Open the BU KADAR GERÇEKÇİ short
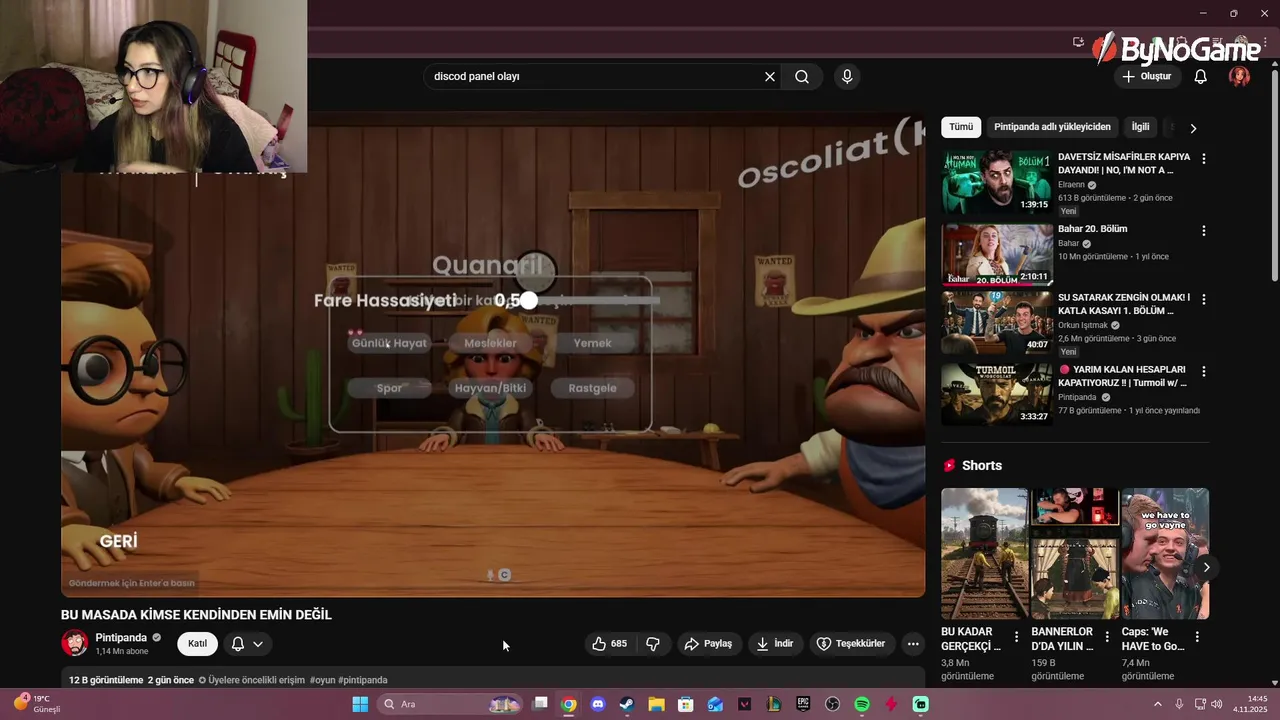 coord(984,553)
